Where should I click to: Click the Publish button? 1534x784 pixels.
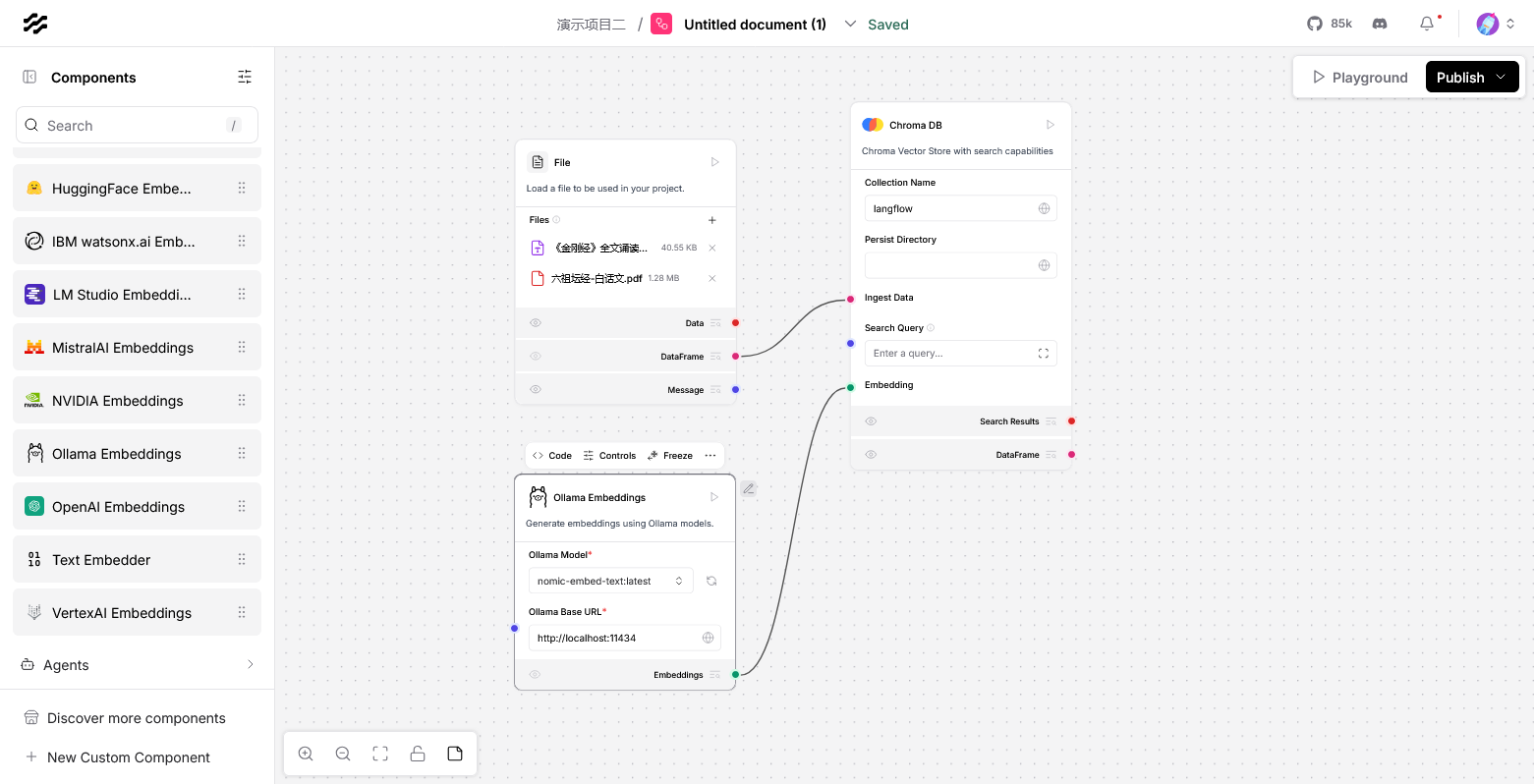pos(1472,77)
